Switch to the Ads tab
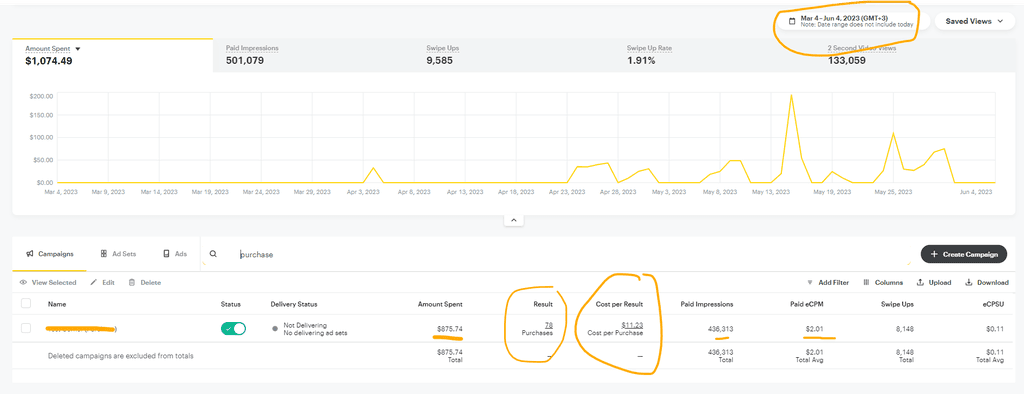The height and width of the screenshot is (394, 1024). click(x=175, y=254)
